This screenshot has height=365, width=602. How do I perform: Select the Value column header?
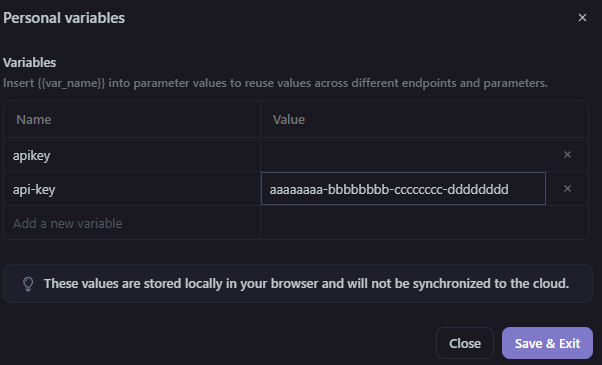tap(289, 120)
